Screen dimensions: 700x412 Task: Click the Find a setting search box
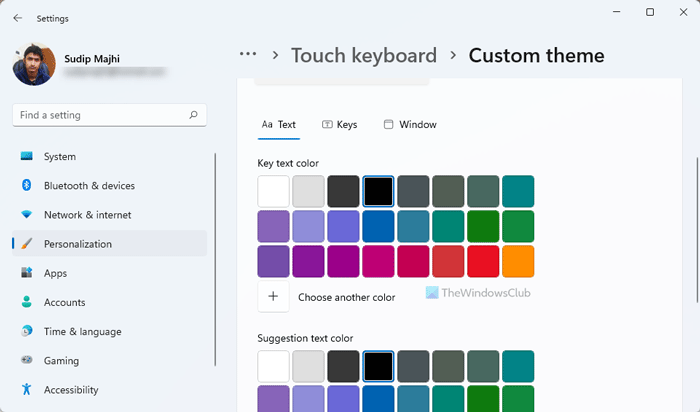pyautogui.click(x=100, y=115)
